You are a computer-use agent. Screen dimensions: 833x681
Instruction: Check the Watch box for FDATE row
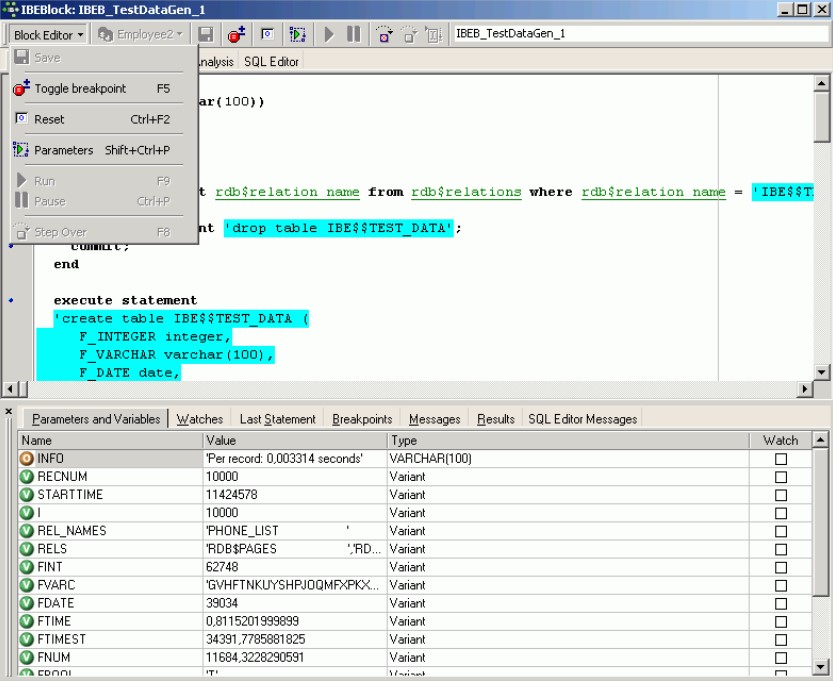click(781, 603)
